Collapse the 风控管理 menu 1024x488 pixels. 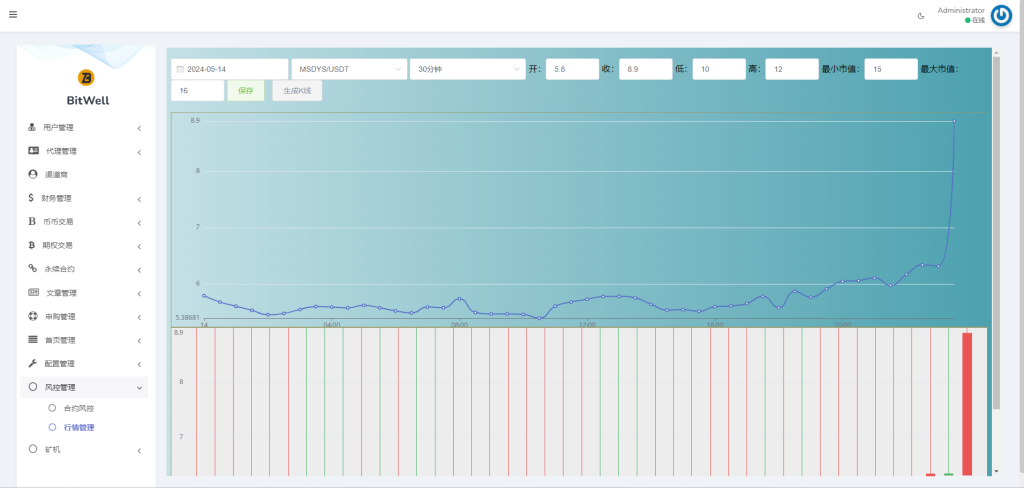(139, 387)
